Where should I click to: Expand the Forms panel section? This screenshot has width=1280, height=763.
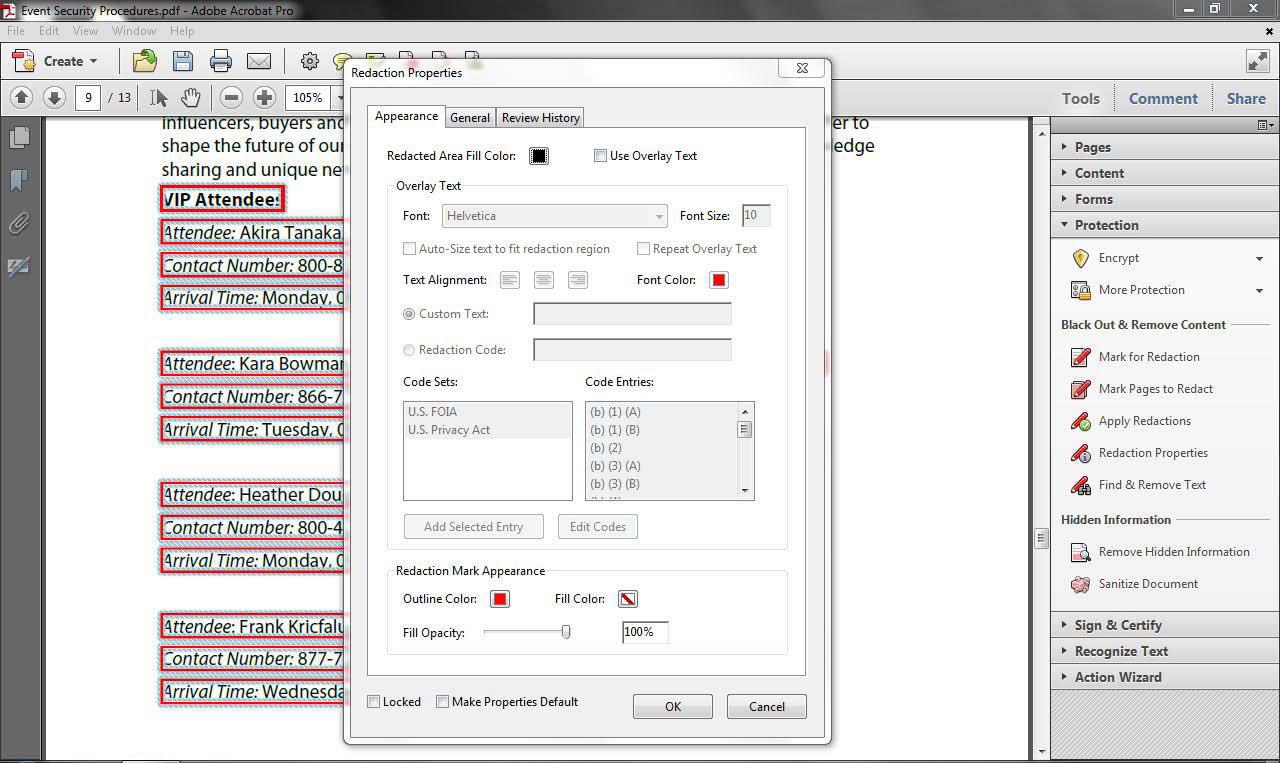(x=1165, y=199)
